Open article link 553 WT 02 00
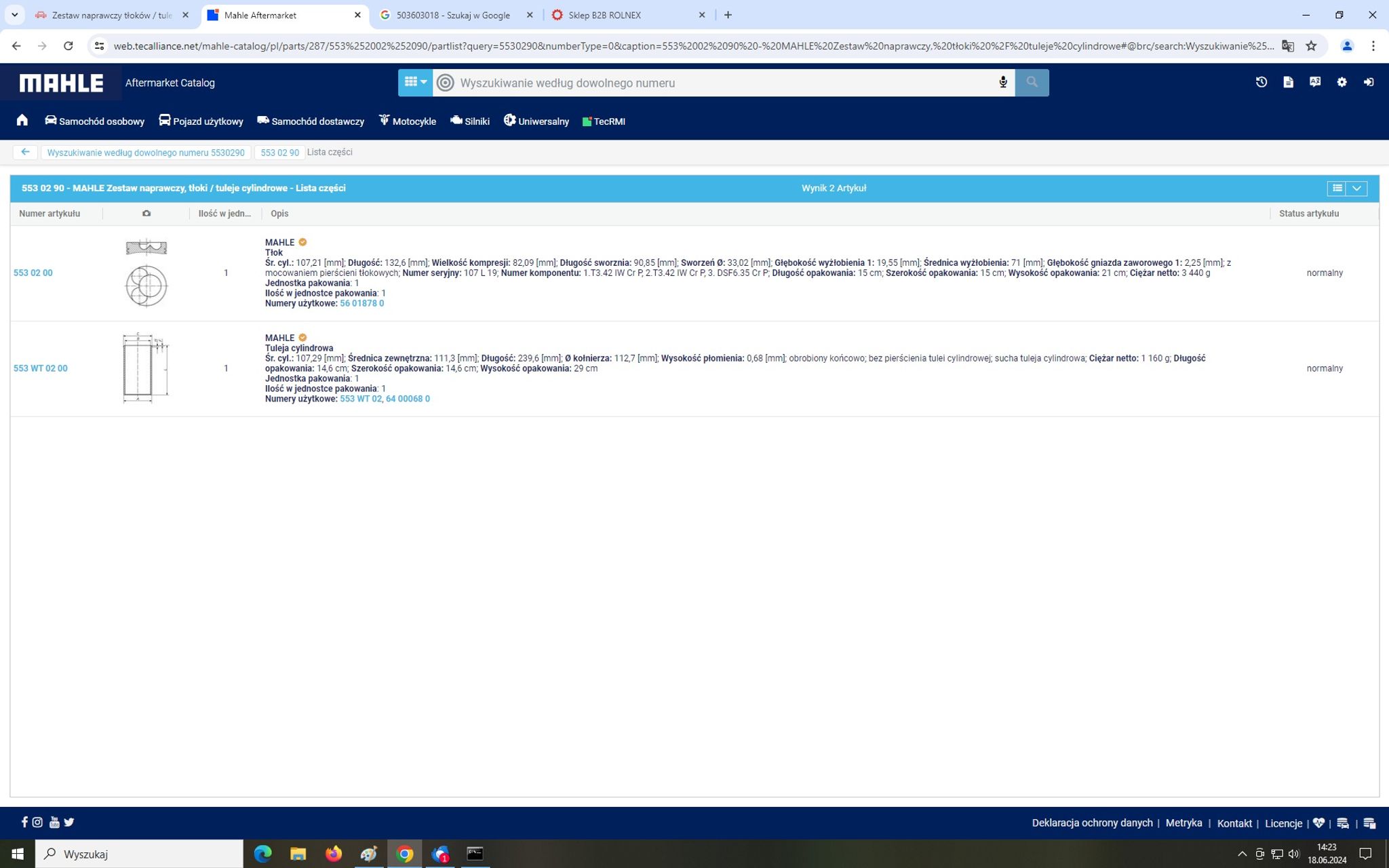Screen dimensions: 1389x868 41,368
